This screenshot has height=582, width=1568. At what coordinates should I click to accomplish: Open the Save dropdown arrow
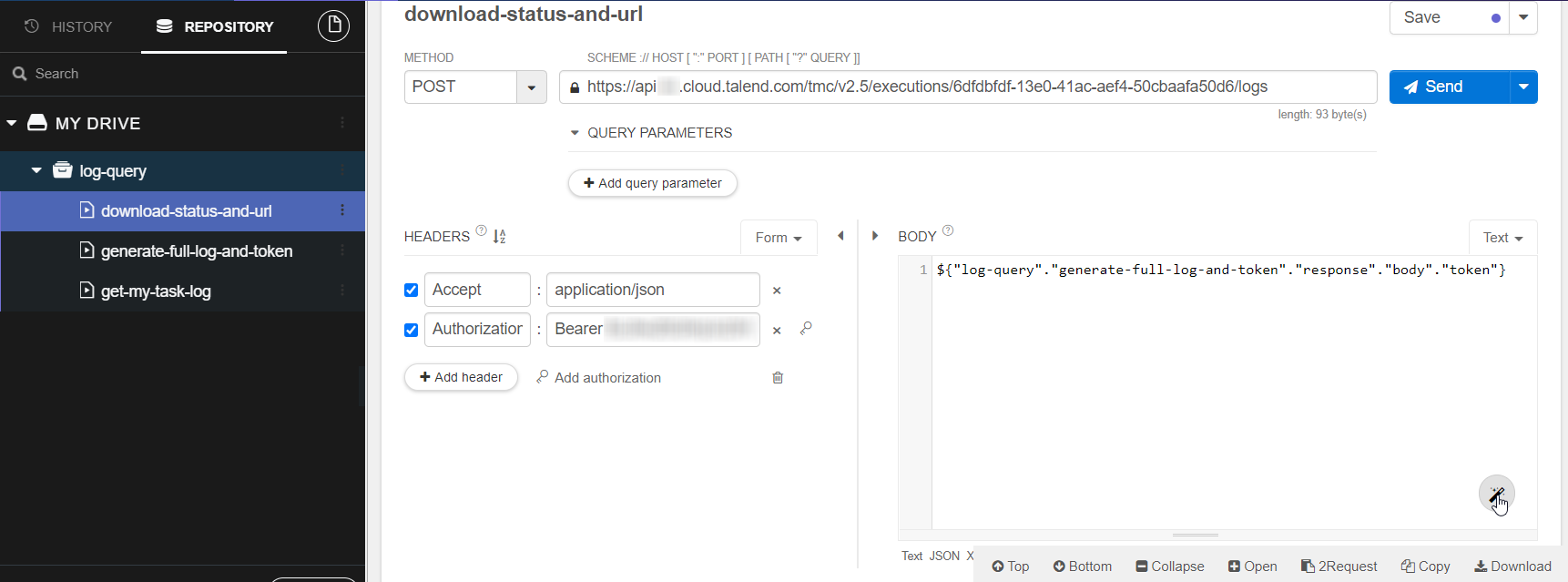click(x=1523, y=17)
